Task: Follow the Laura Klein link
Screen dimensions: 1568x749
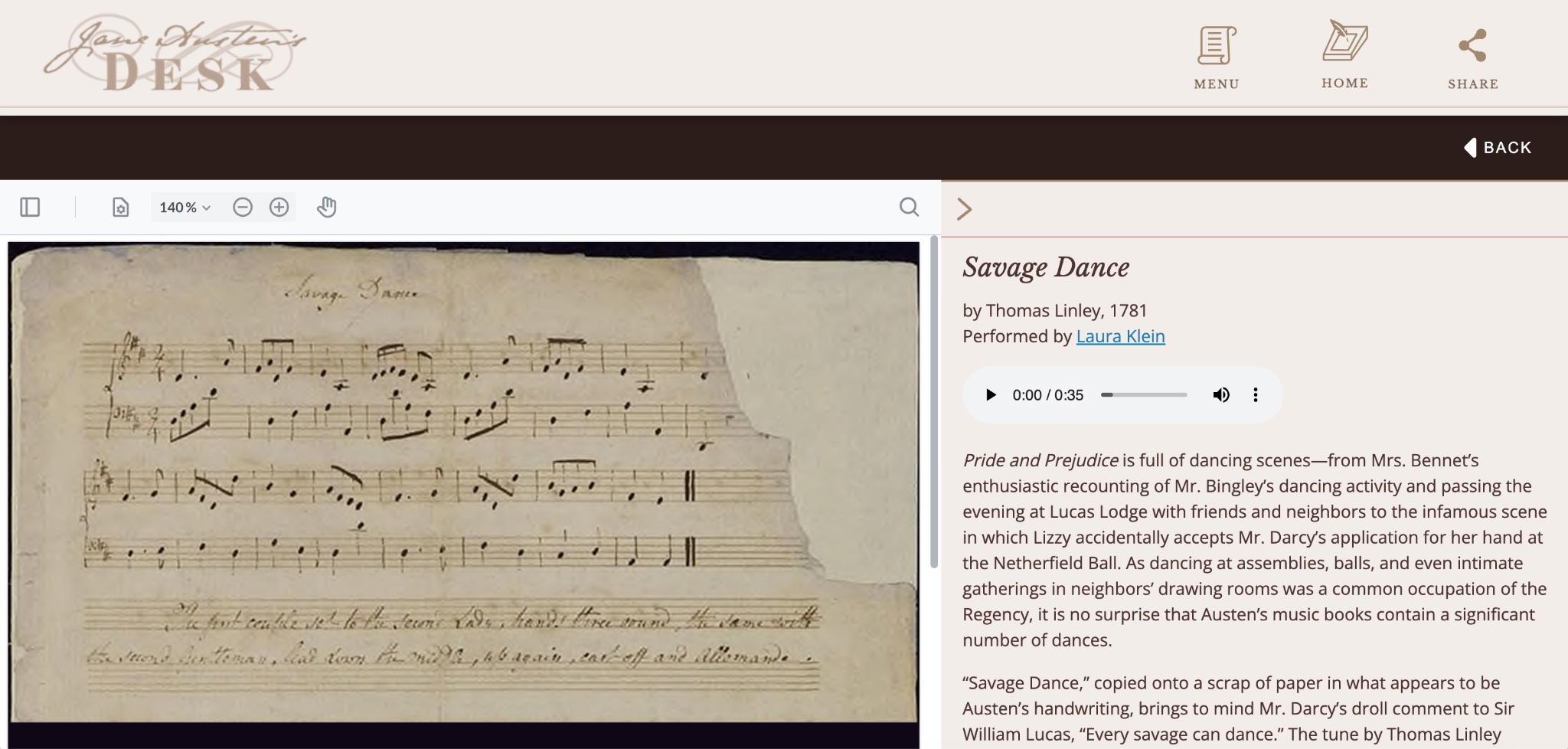Action: coord(1120,336)
